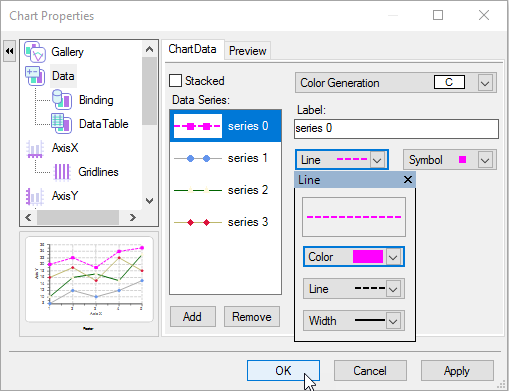Click the Label text field
This screenshot has width=509, height=391.
396,129
